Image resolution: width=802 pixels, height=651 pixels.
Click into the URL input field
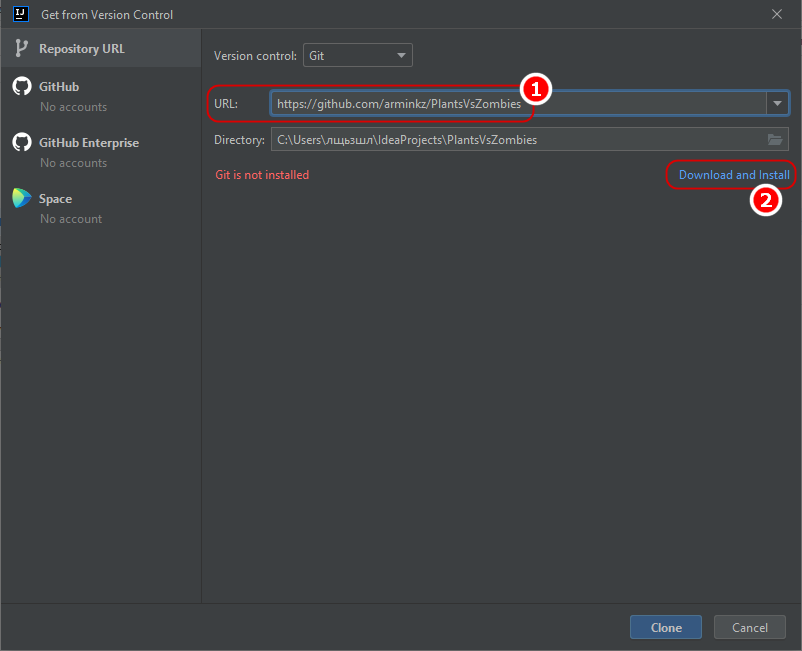pyautogui.click(x=518, y=104)
